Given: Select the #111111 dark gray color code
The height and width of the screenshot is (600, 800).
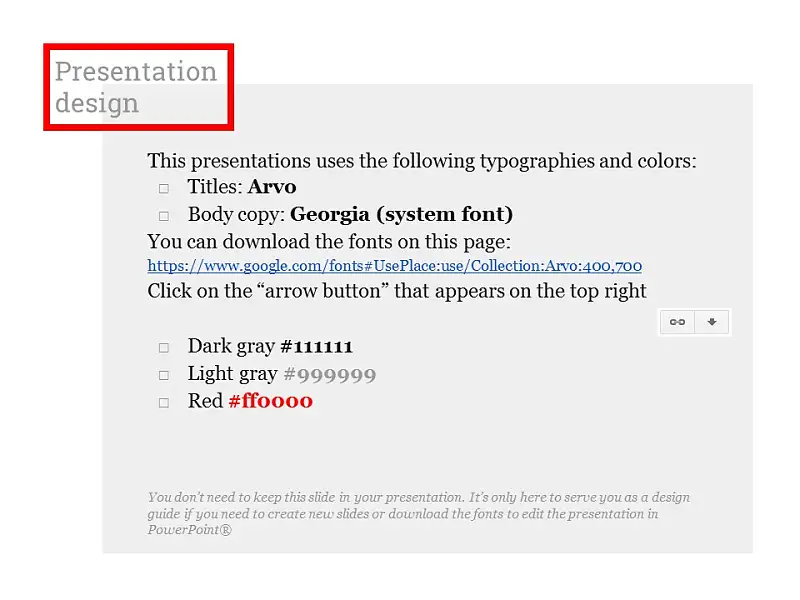Looking at the screenshot, I should [316, 347].
